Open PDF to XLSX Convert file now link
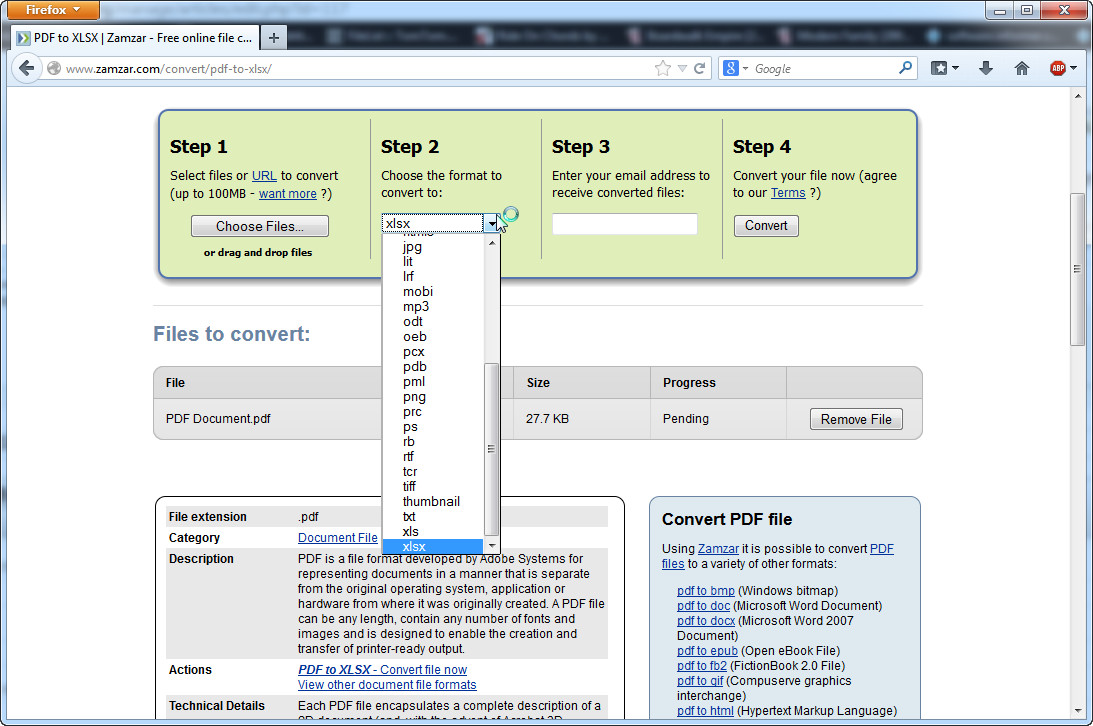The height and width of the screenshot is (726, 1093). click(x=383, y=670)
